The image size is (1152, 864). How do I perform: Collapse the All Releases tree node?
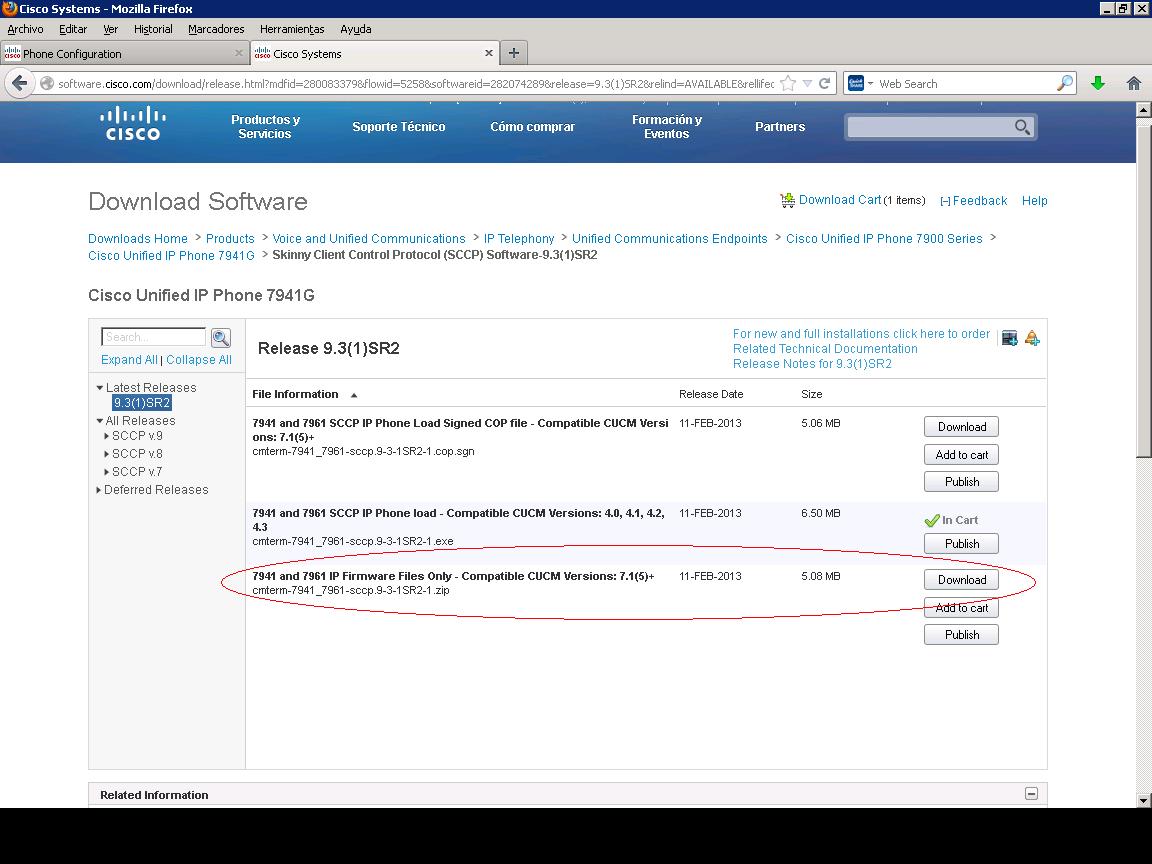100,420
